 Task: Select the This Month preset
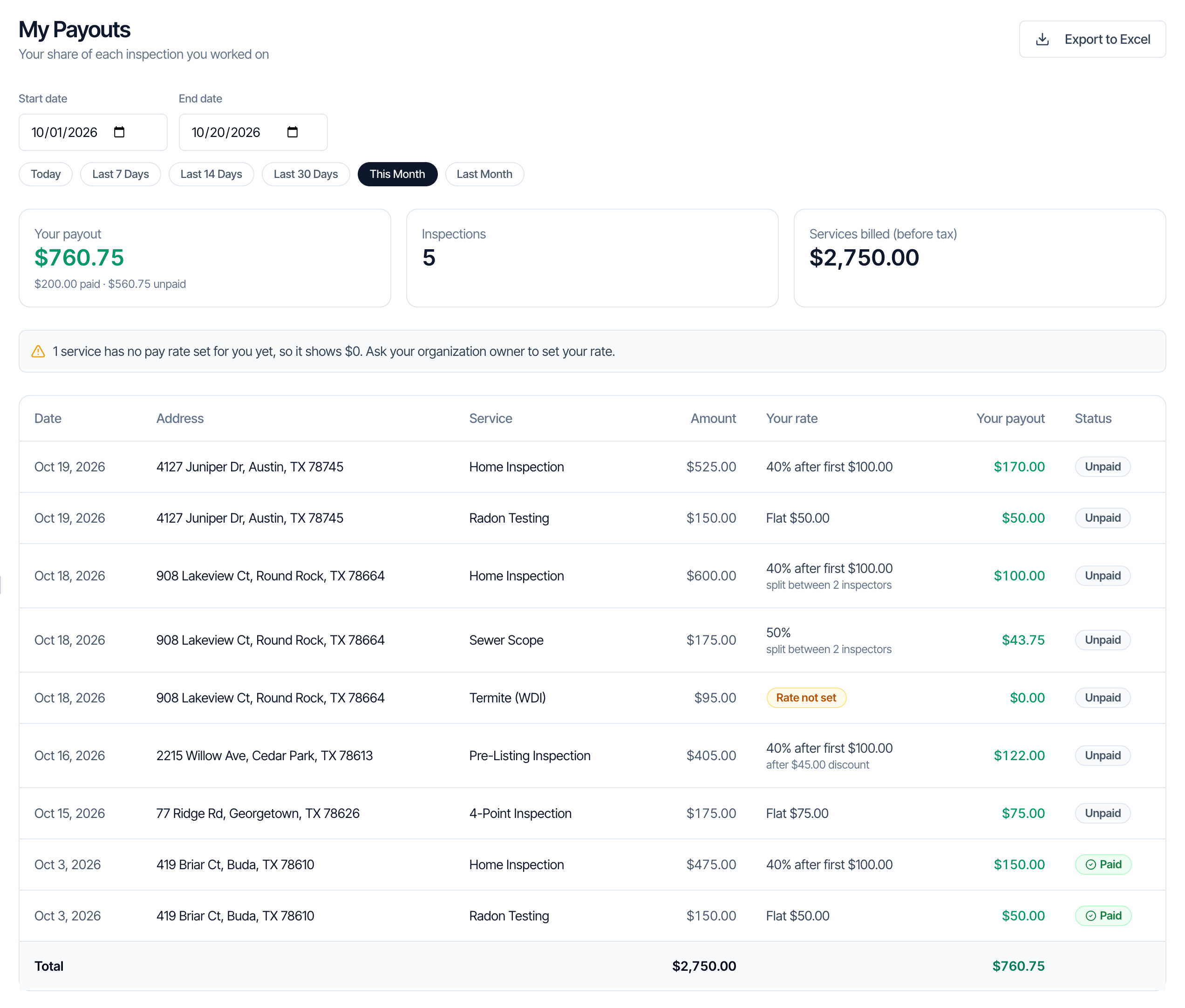click(x=397, y=174)
